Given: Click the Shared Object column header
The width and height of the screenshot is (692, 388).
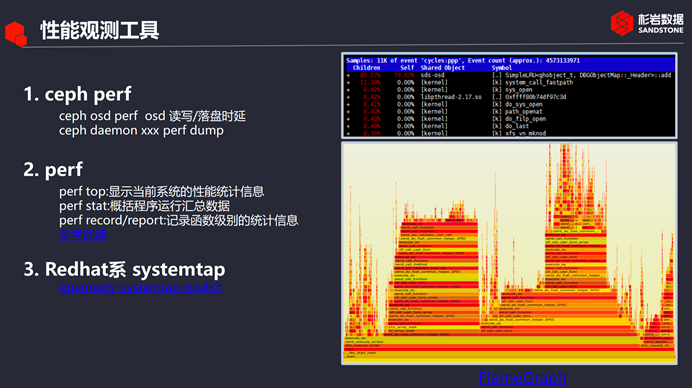Looking at the screenshot, I should [x=442, y=68].
